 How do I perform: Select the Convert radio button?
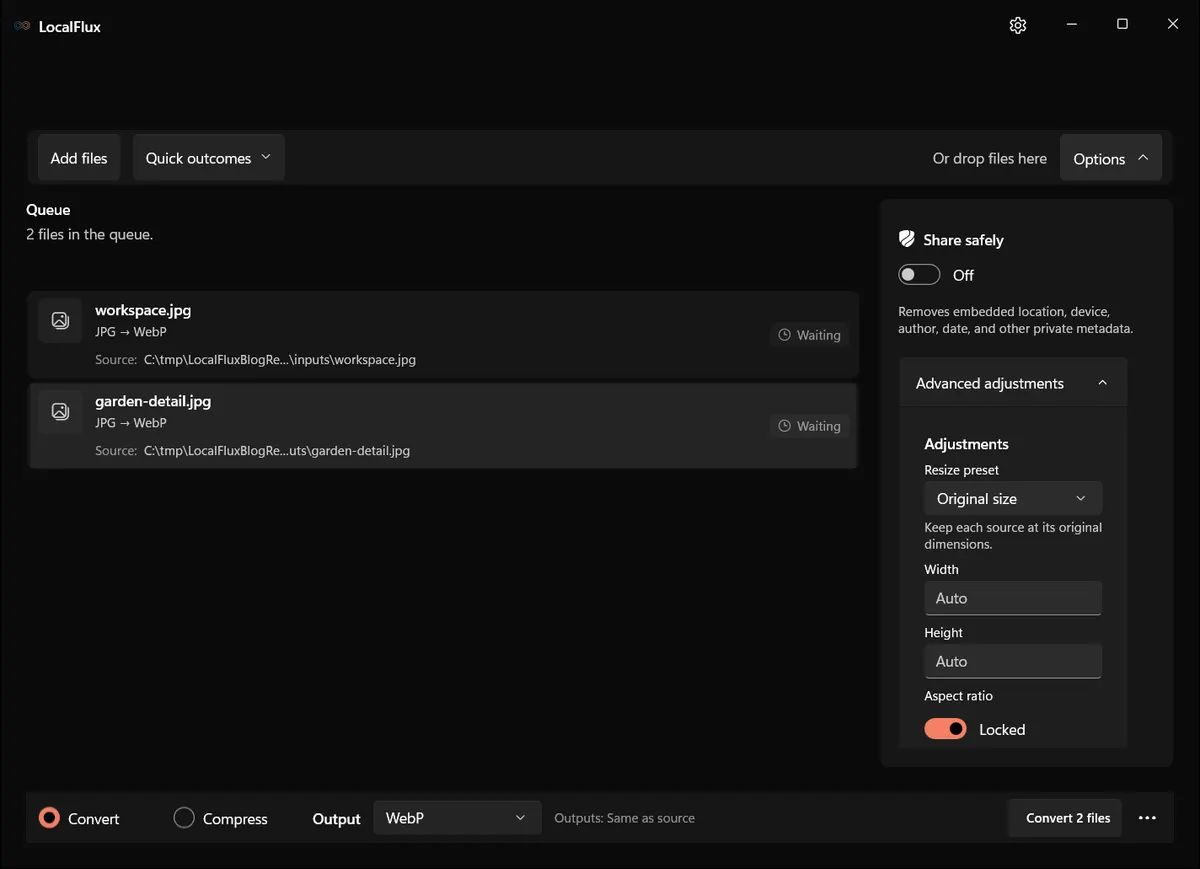tap(49, 818)
